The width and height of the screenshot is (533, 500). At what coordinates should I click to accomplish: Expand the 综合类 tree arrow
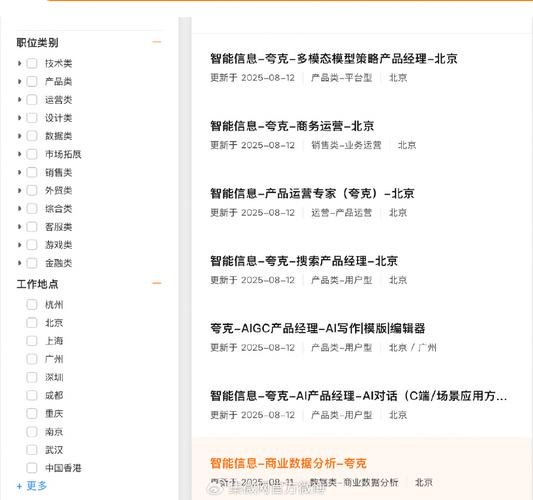tap(19, 208)
